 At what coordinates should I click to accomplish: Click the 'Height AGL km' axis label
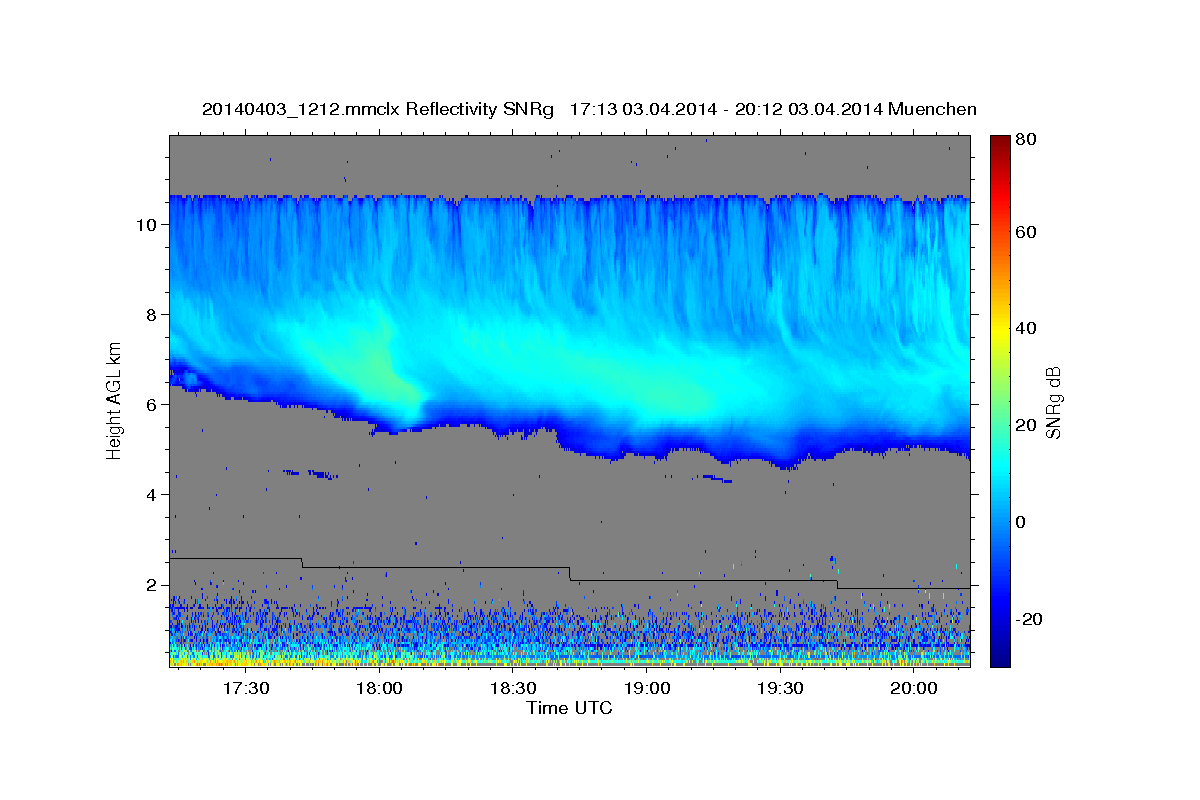(115, 400)
